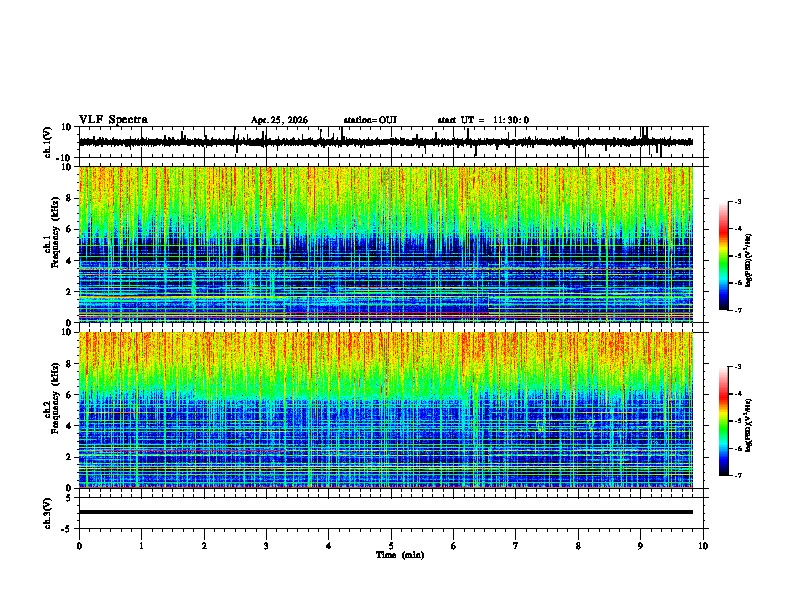Viewport: 792px width, 612px height.
Task: Click the ch.1 voltage waveform strip
Action: pos(386,142)
